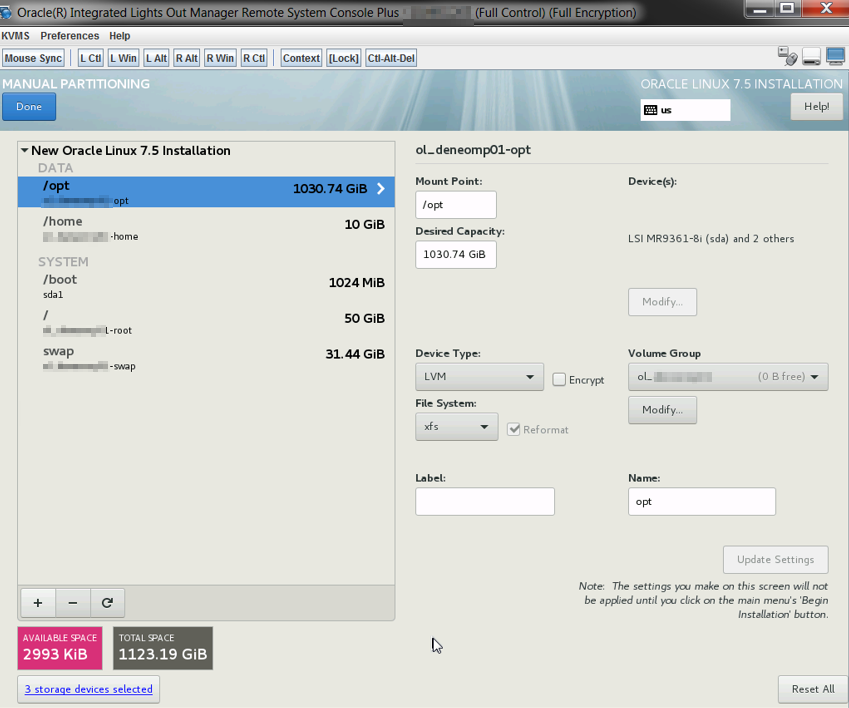Toggle the R Alt key button
The width and height of the screenshot is (849, 708).
coord(187,58)
